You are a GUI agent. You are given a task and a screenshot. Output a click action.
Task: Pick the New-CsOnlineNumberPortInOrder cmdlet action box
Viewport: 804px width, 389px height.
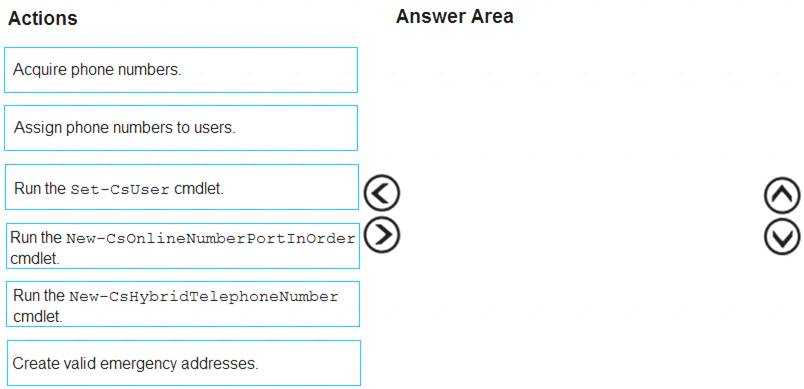click(x=183, y=246)
